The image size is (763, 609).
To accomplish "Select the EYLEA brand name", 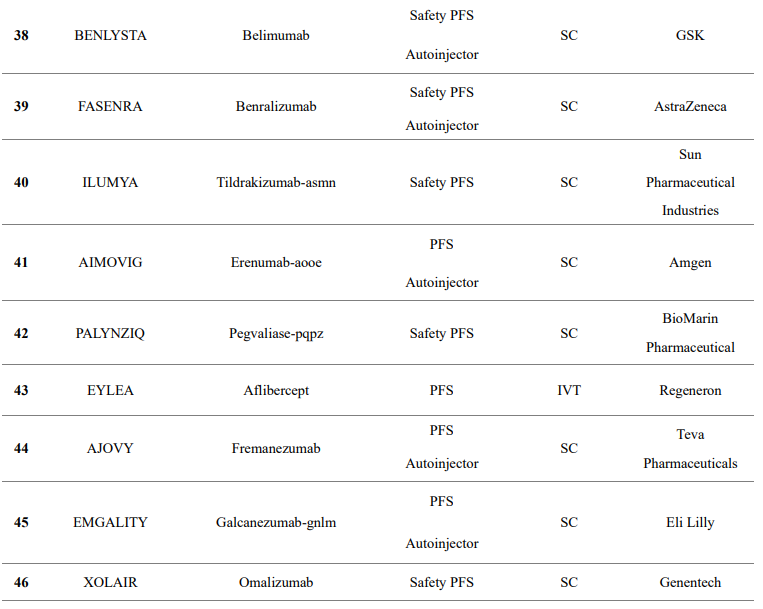I will (110, 390).
